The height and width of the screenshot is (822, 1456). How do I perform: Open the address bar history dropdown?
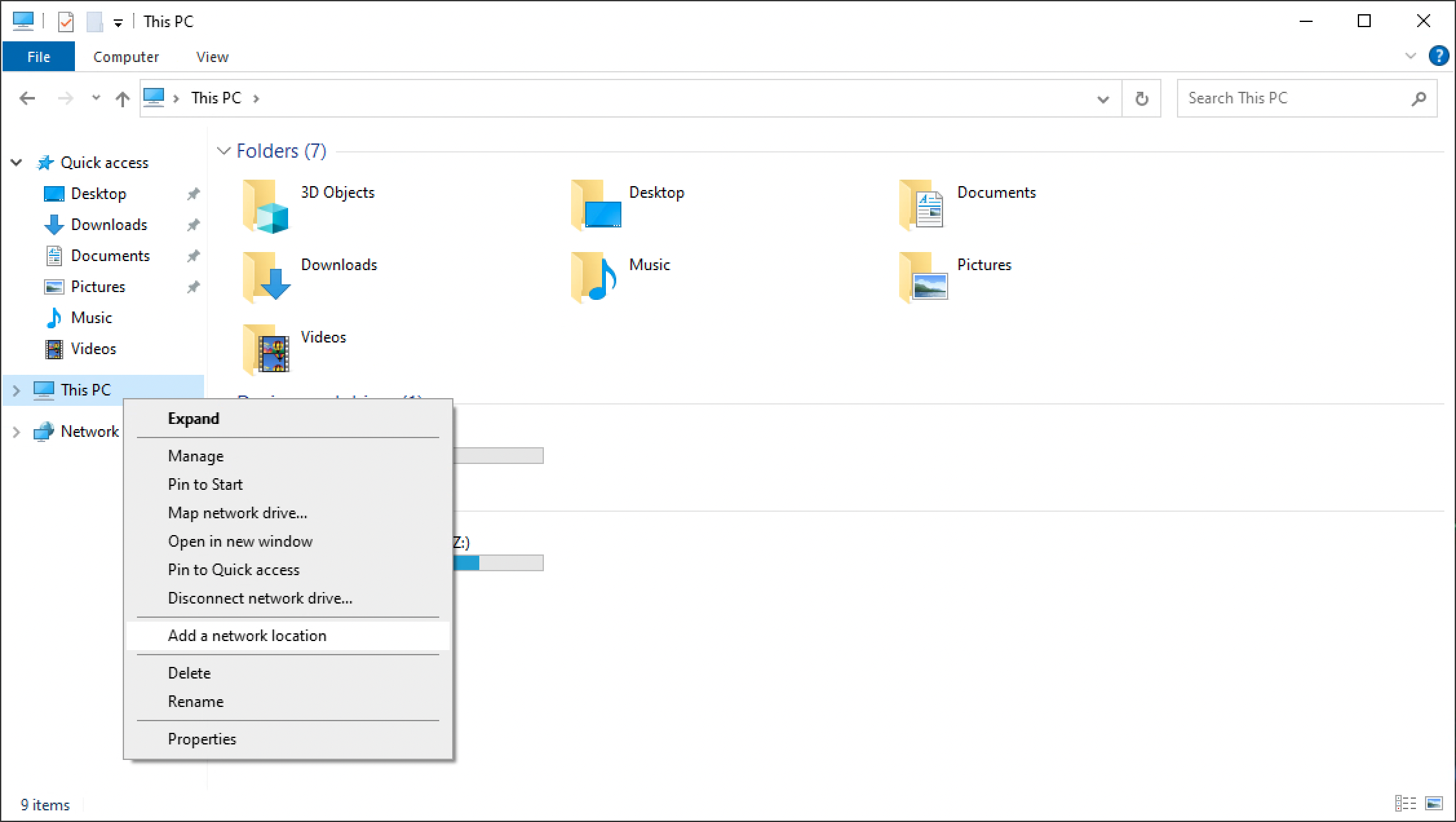[1103, 99]
